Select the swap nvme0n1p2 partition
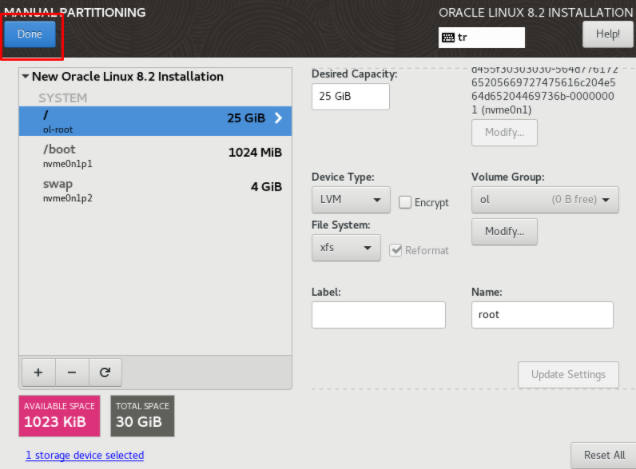Image resolution: width=636 pixels, height=469 pixels. tap(155, 190)
